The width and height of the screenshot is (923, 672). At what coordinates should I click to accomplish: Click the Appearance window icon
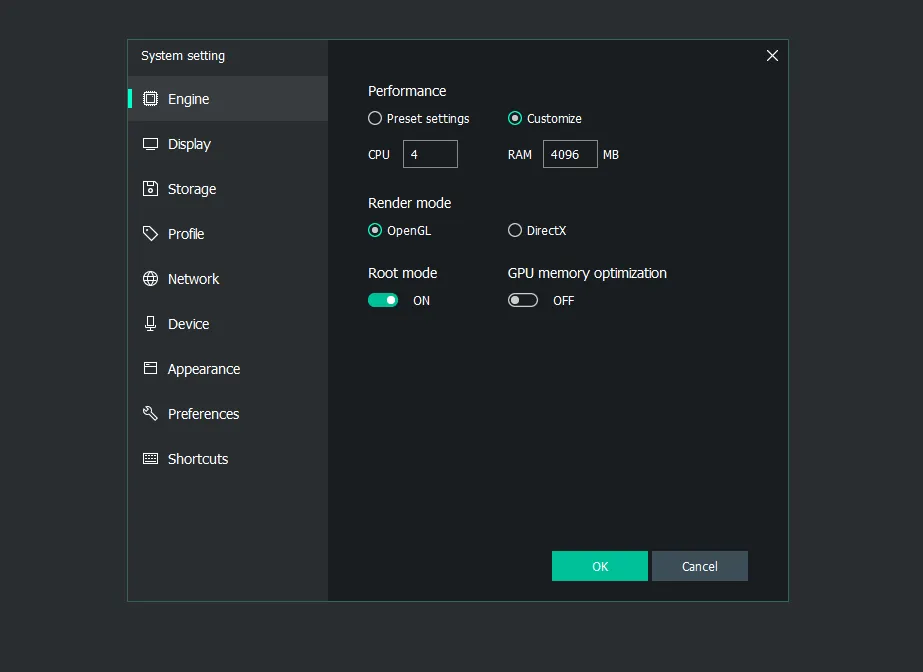[151, 368]
